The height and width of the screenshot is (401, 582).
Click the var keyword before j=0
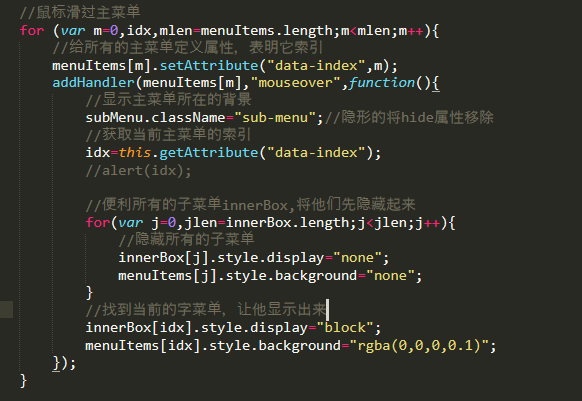(131, 223)
